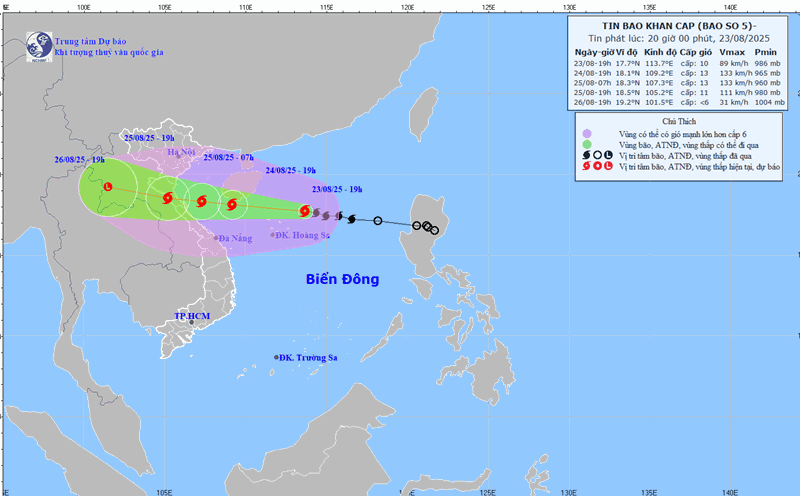Click the Biển Đông sea label
This screenshot has width=800, height=496.
click(x=342, y=279)
